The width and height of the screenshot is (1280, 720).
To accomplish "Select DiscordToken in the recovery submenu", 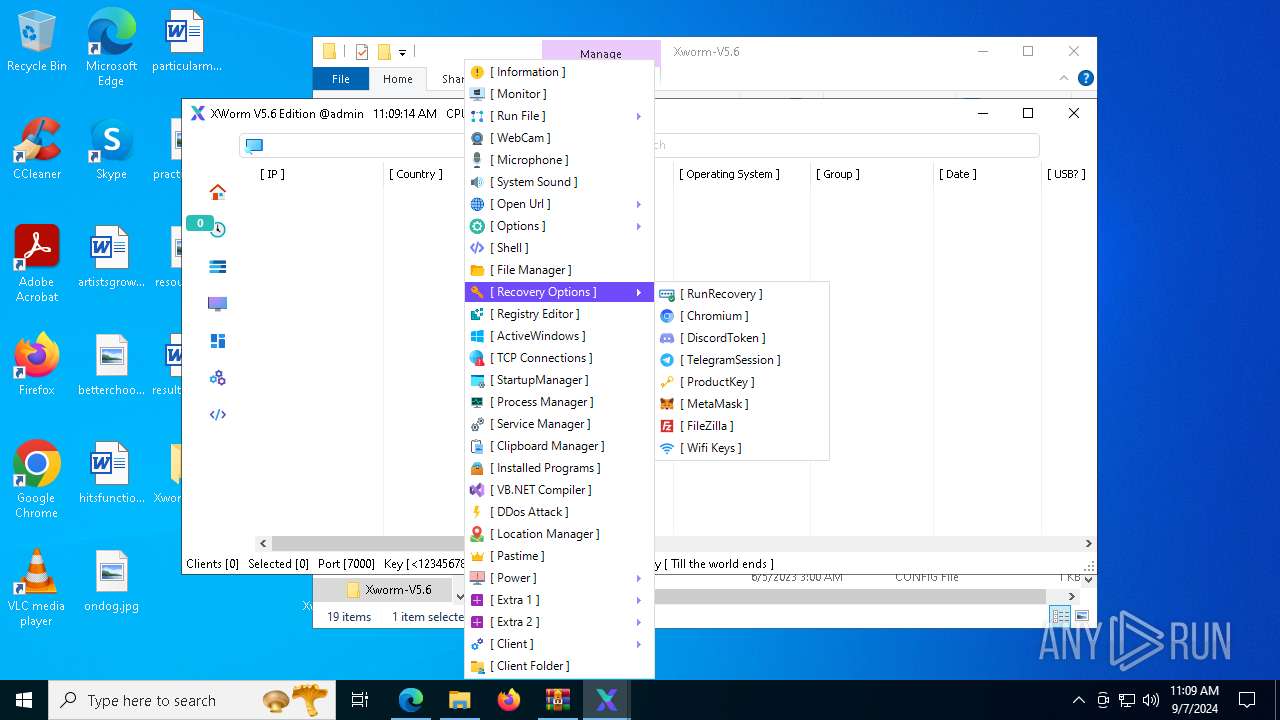I will (742, 338).
